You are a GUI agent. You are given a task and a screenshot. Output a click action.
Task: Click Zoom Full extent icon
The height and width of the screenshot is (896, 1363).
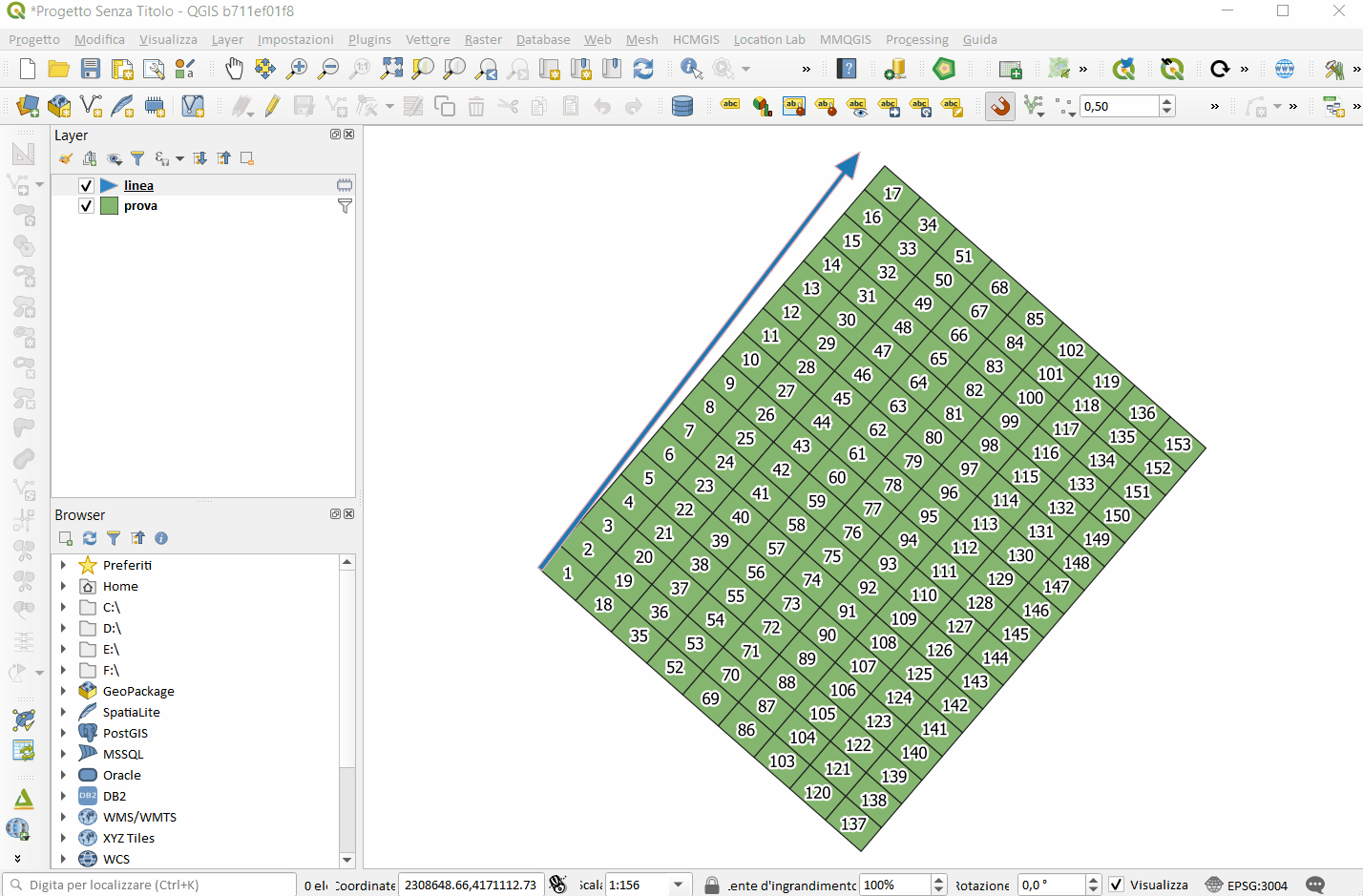pyautogui.click(x=391, y=69)
